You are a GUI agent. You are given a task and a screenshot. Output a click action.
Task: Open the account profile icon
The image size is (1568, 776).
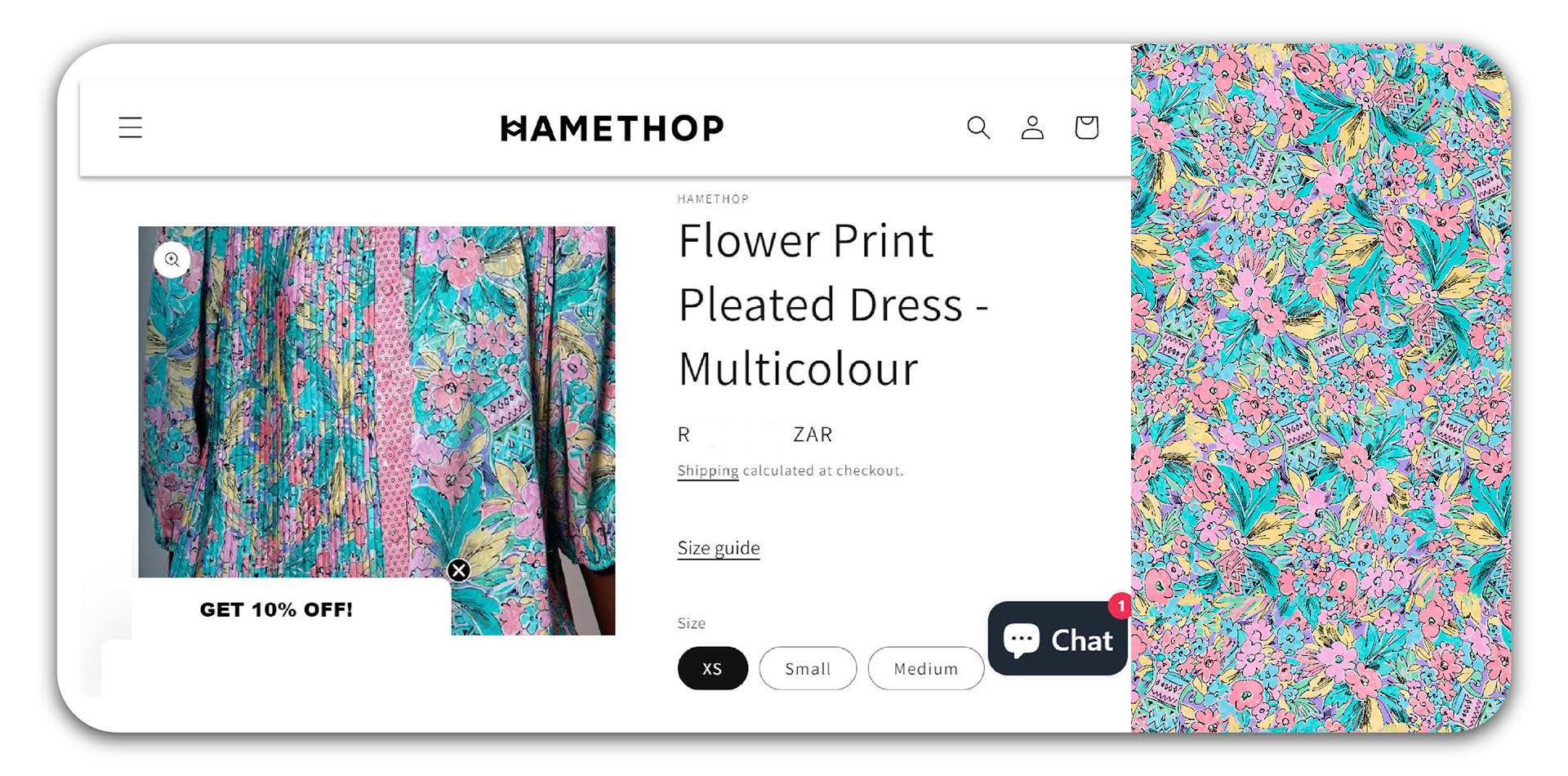click(x=1032, y=127)
